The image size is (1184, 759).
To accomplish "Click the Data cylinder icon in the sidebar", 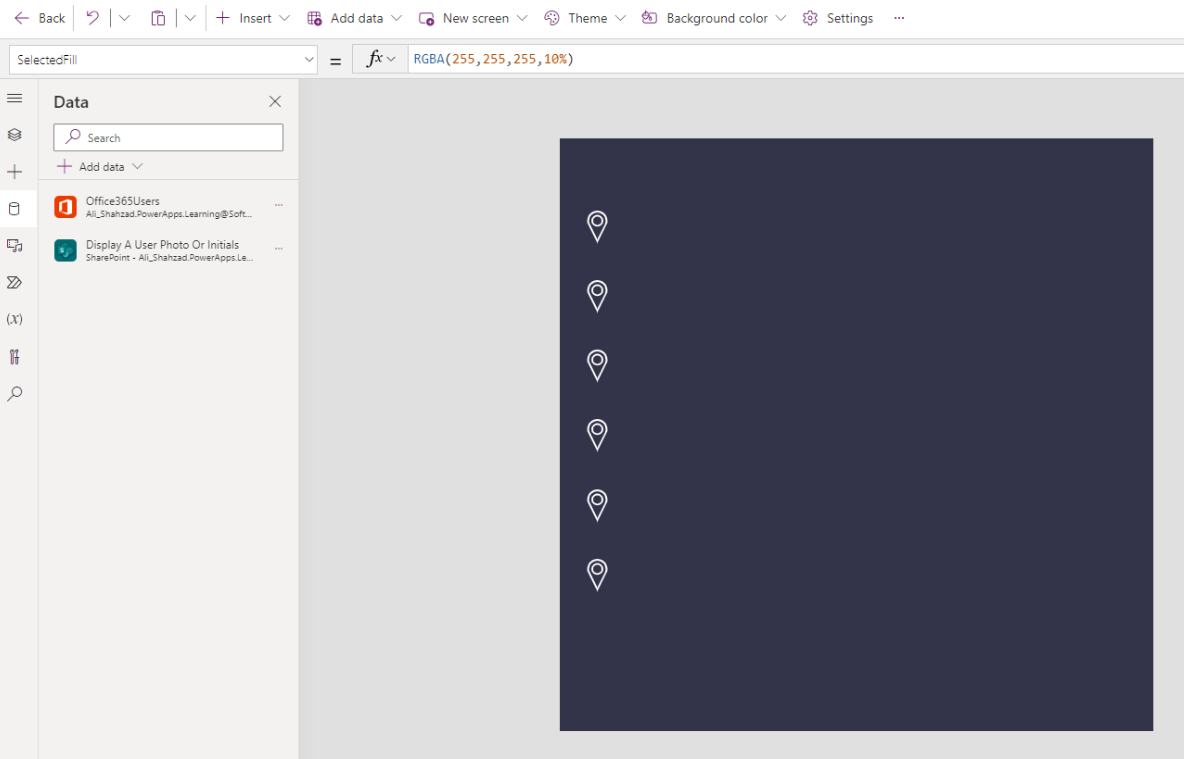I will [x=14, y=208].
